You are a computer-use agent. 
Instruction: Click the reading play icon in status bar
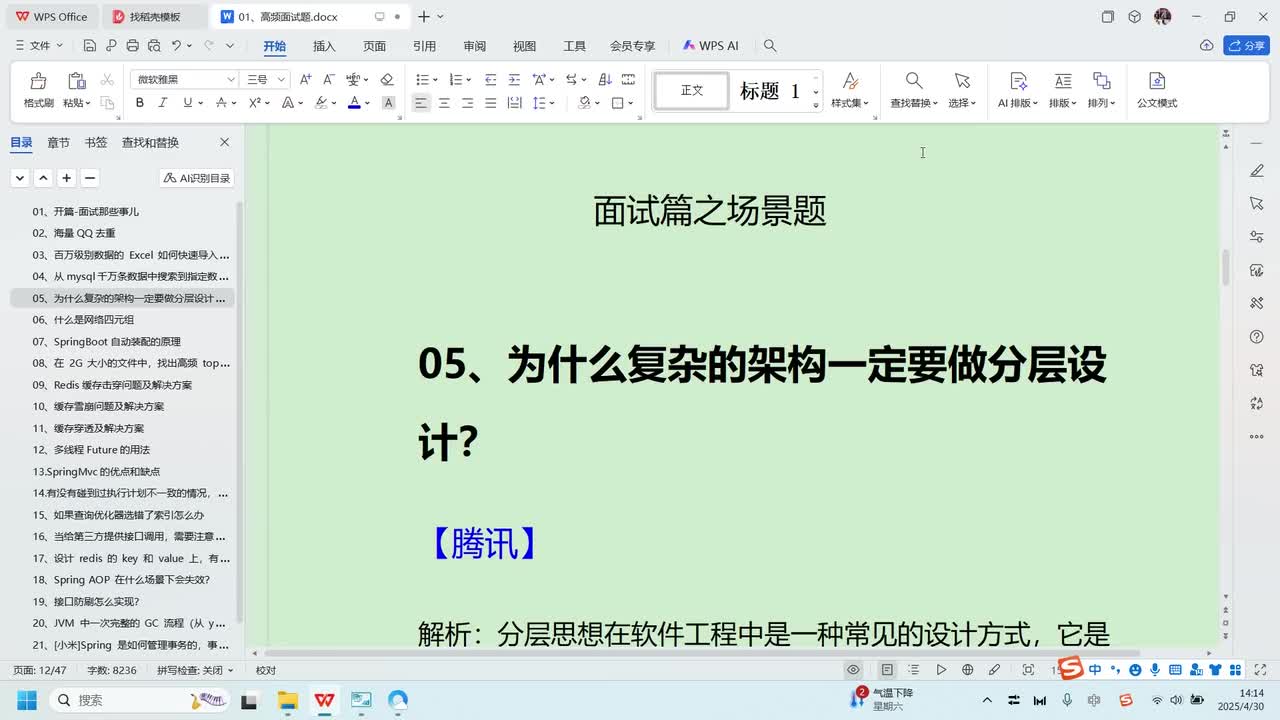click(941, 670)
